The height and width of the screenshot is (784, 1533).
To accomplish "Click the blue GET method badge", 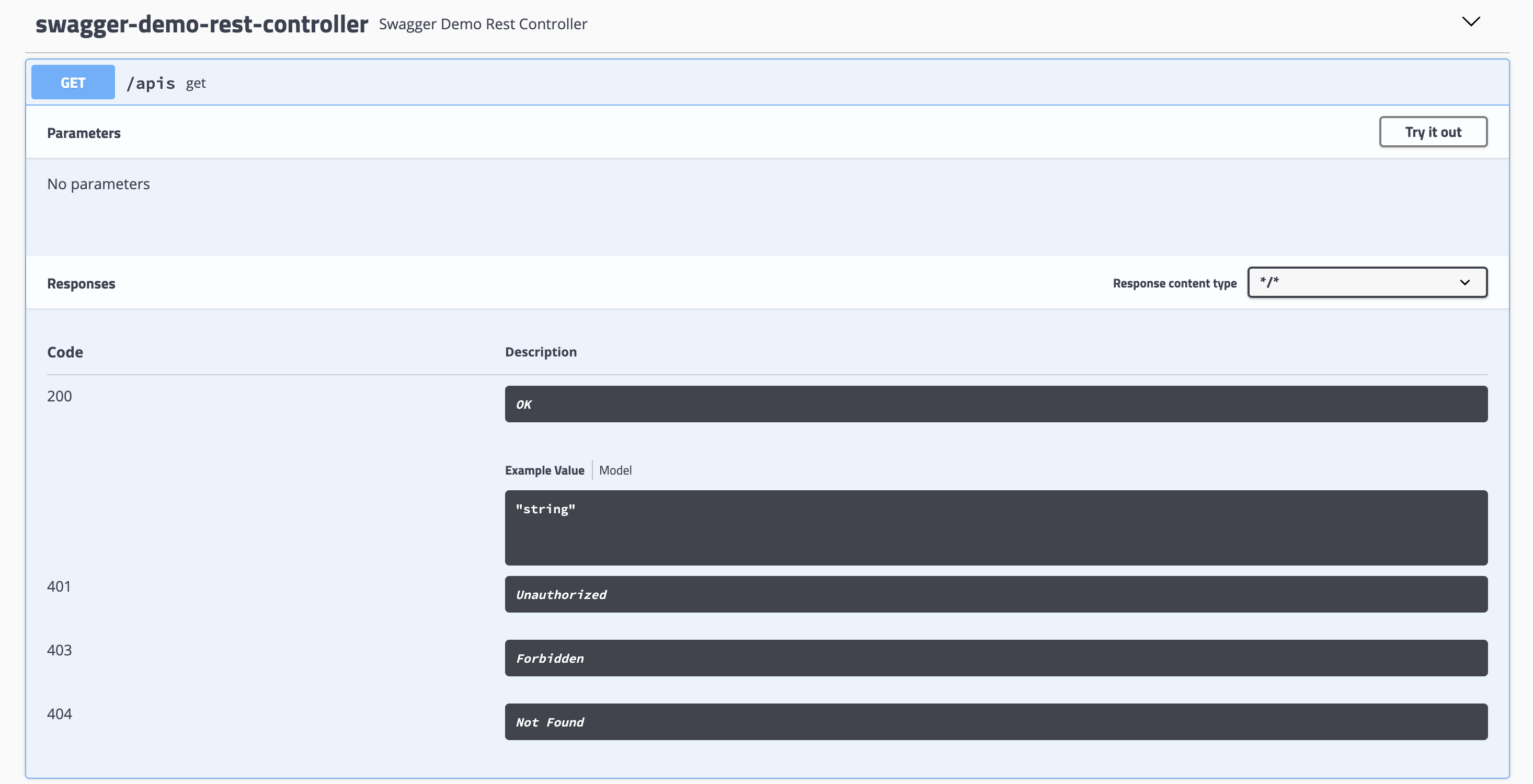I will click(x=73, y=83).
